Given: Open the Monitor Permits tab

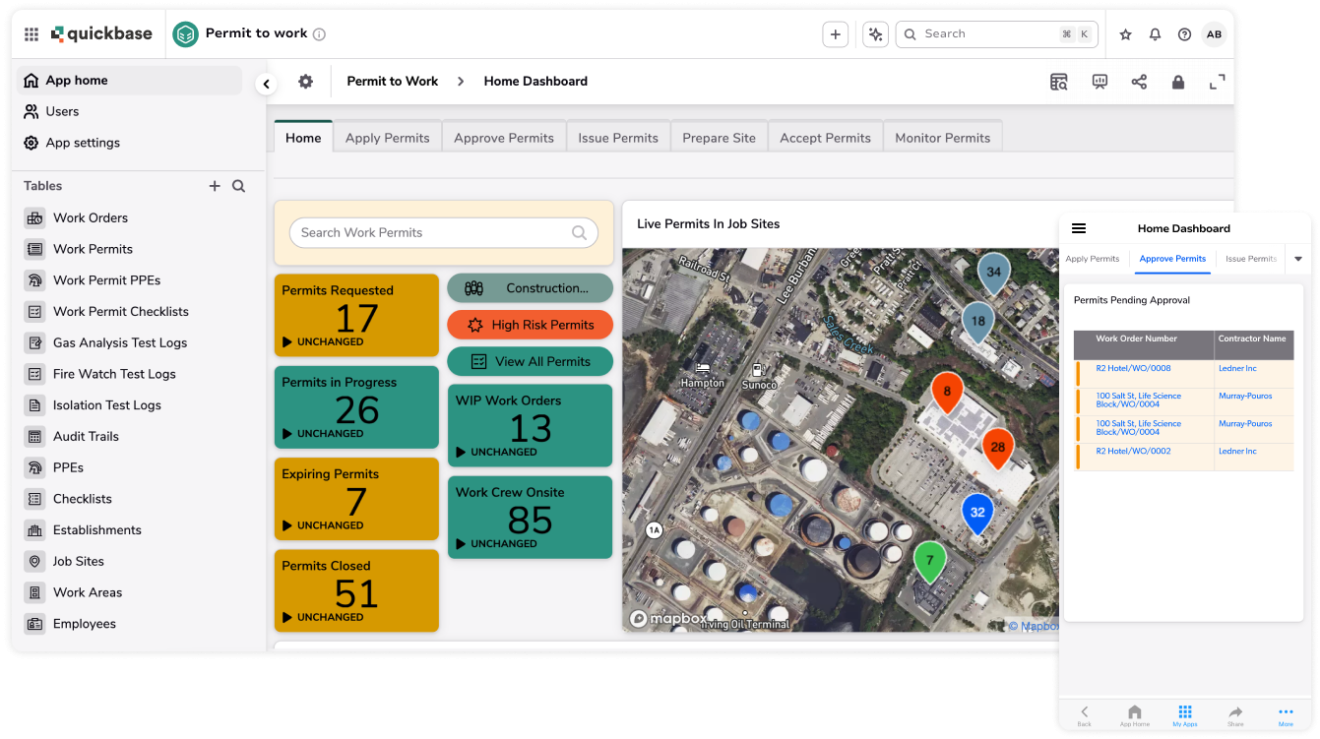Looking at the screenshot, I should [x=941, y=137].
